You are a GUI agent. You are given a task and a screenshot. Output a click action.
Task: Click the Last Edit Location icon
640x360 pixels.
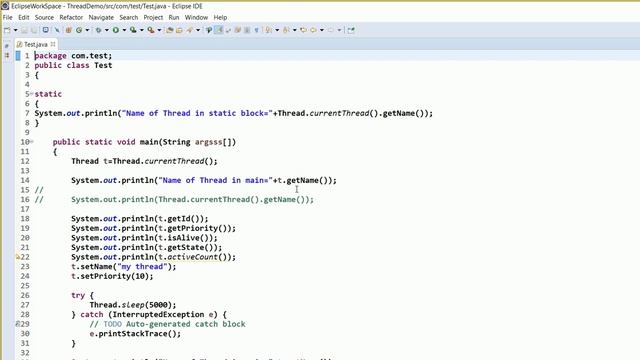(303, 30)
